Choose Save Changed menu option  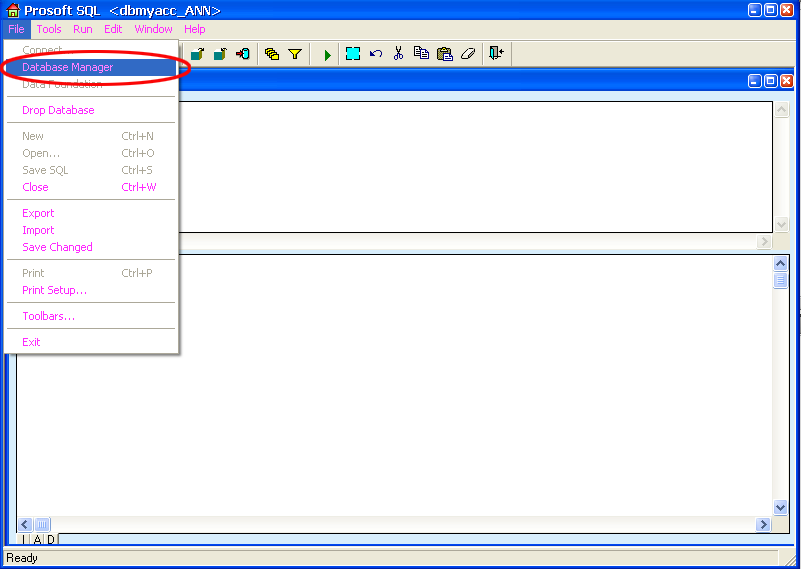point(57,247)
